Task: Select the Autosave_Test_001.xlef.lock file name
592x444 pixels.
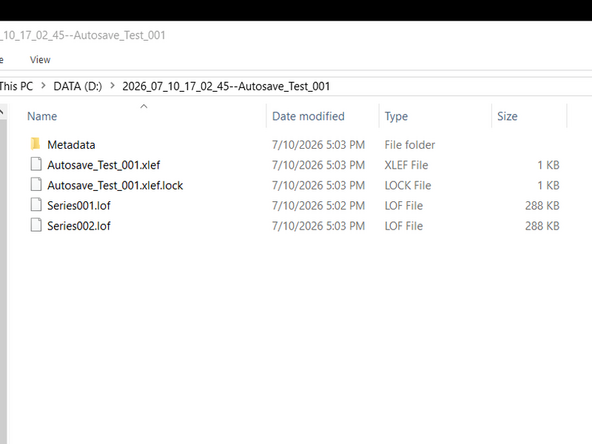Action: (x=115, y=185)
